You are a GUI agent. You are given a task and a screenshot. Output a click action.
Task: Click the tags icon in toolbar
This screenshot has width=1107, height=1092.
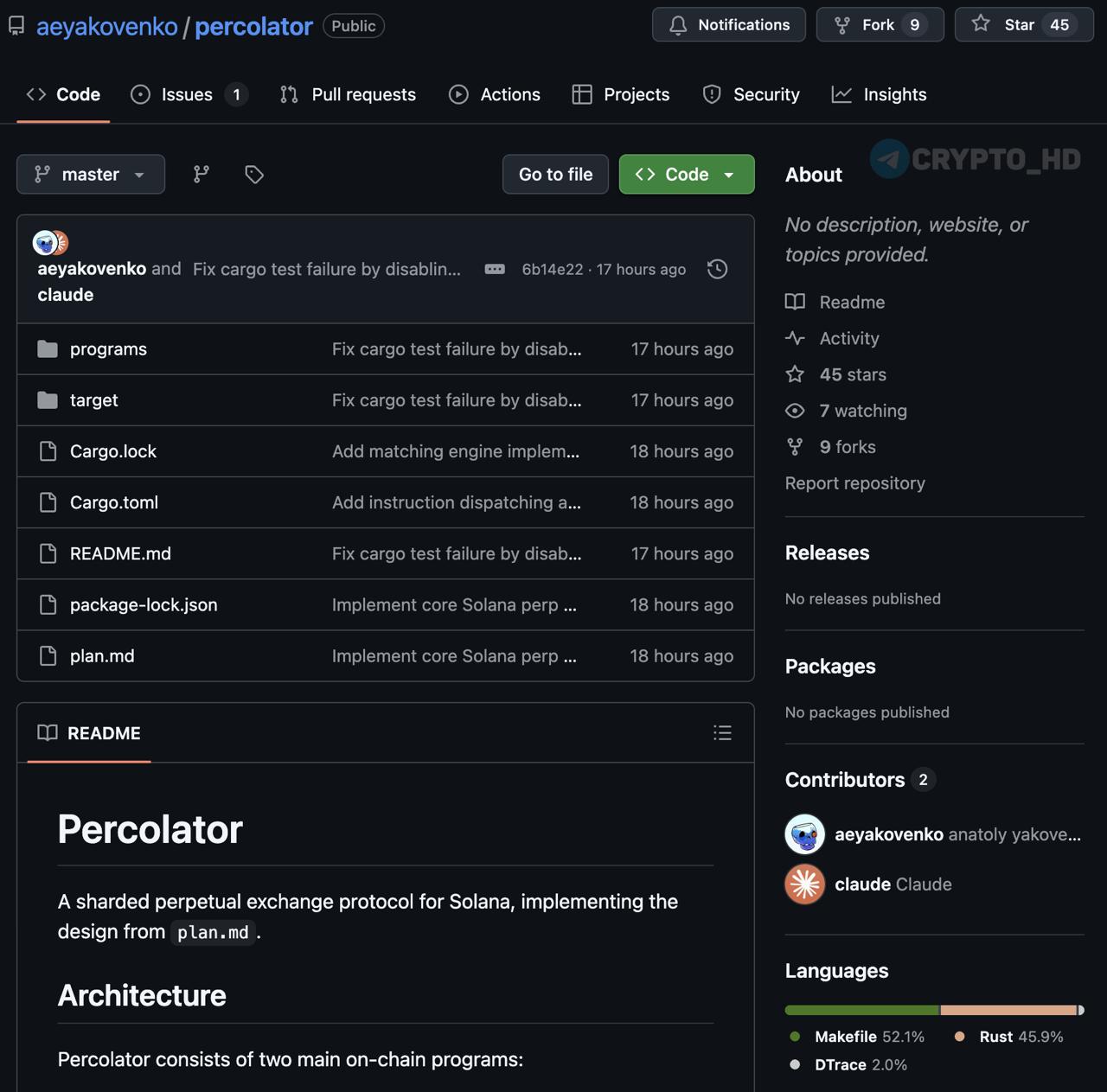coord(254,175)
